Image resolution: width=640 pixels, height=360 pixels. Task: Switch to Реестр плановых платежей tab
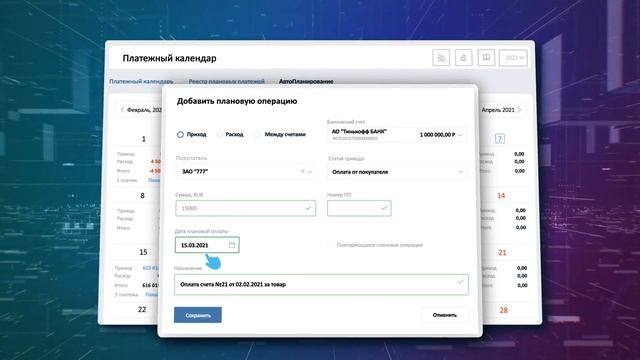pos(227,81)
